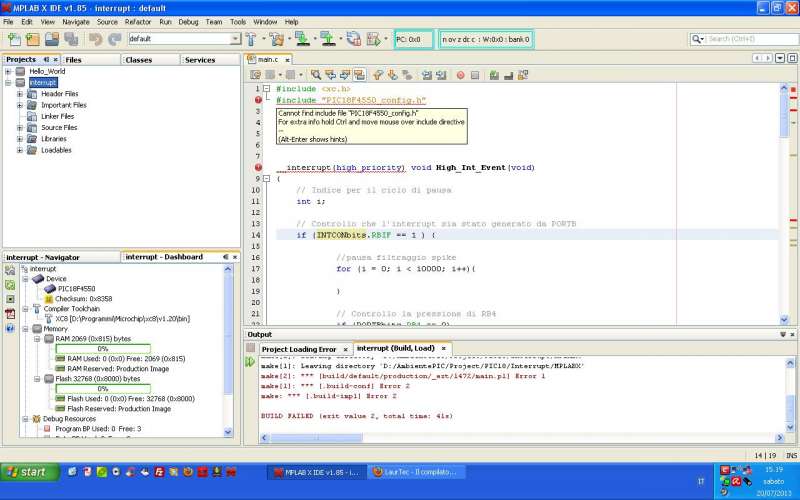Screen dimensions: 800x500
Task: Click the editor vertical scrollbar thumb
Action: pyautogui.click(x=784, y=115)
